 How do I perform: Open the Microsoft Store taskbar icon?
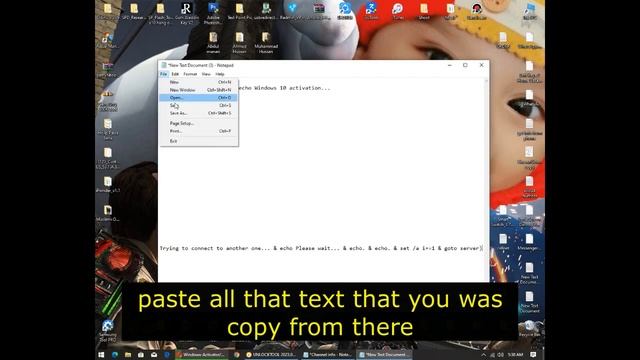141,355
